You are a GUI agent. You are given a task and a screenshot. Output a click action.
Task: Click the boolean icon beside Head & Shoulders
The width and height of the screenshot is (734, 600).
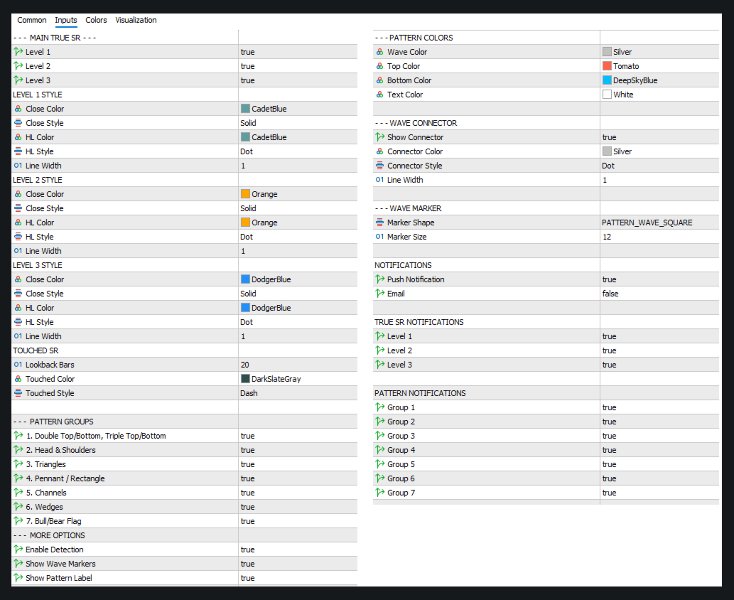18,450
